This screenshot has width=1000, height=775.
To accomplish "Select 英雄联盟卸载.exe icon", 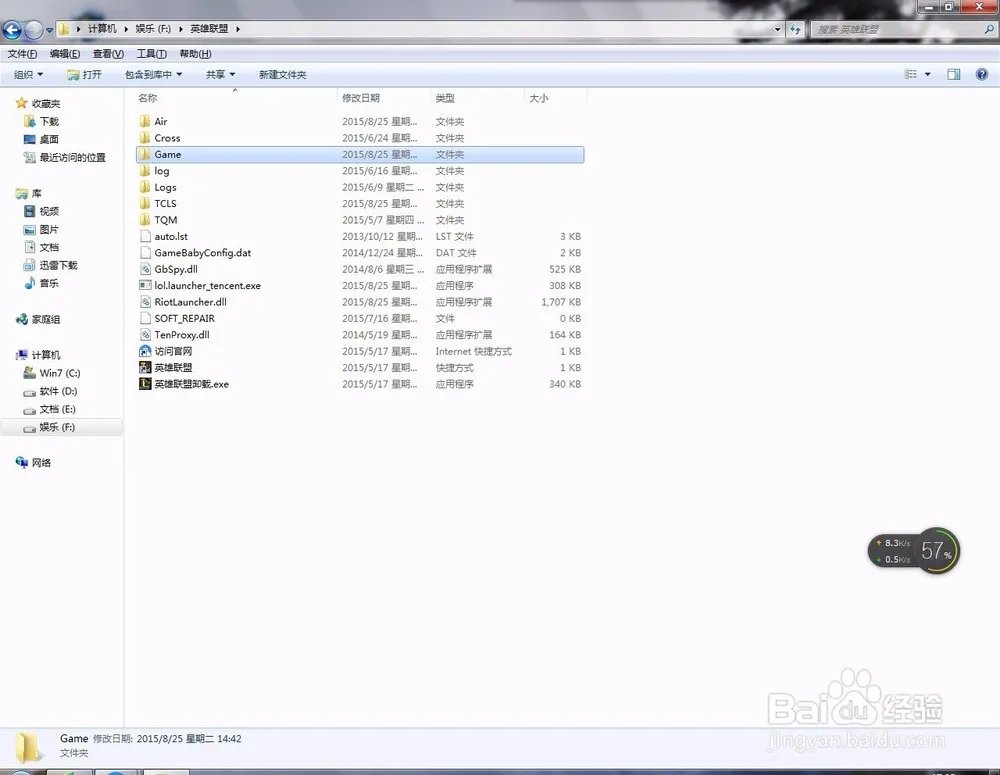I will [145, 384].
